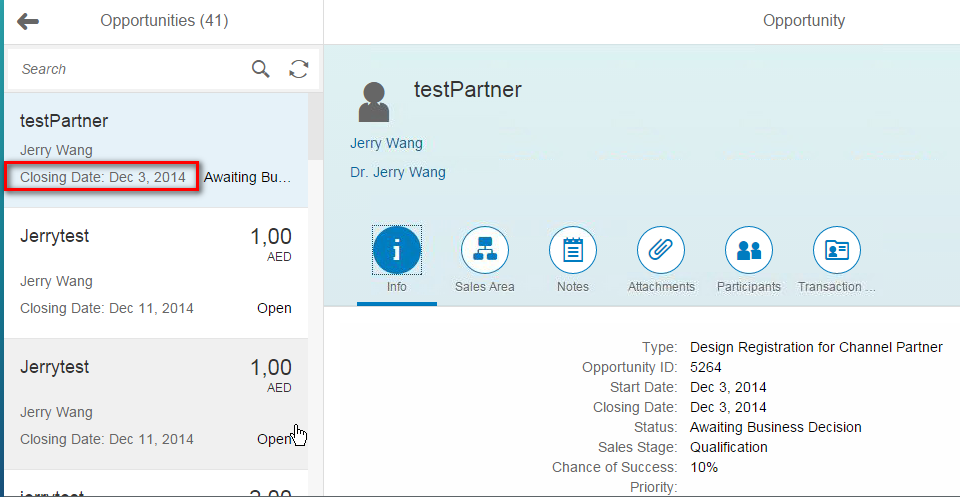Open the Dr. Jerry Wang contact link
Viewport: 960px width, 497px height.
(398, 172)
